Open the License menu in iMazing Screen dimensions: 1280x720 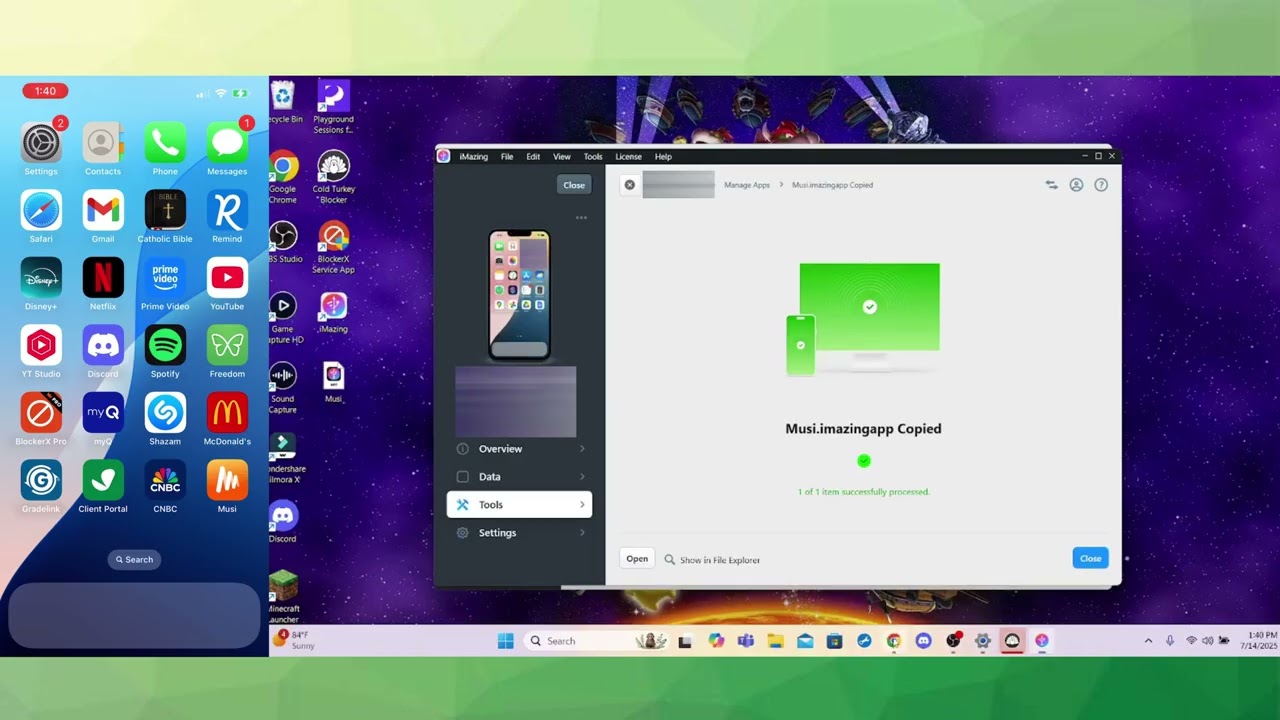point(628,157)
